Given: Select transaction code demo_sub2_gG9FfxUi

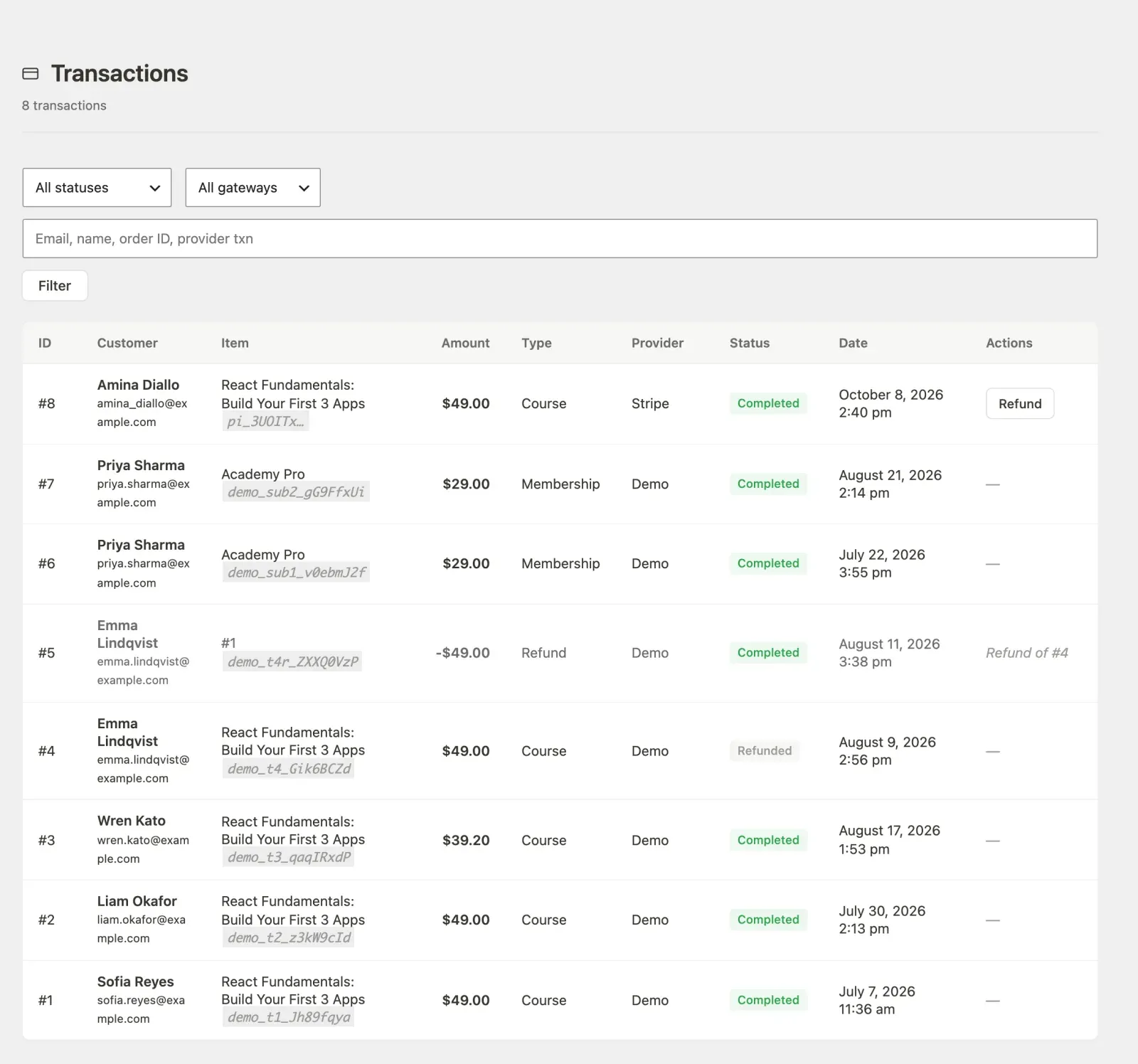Looking at the screenshot, I should coord(296,492).
